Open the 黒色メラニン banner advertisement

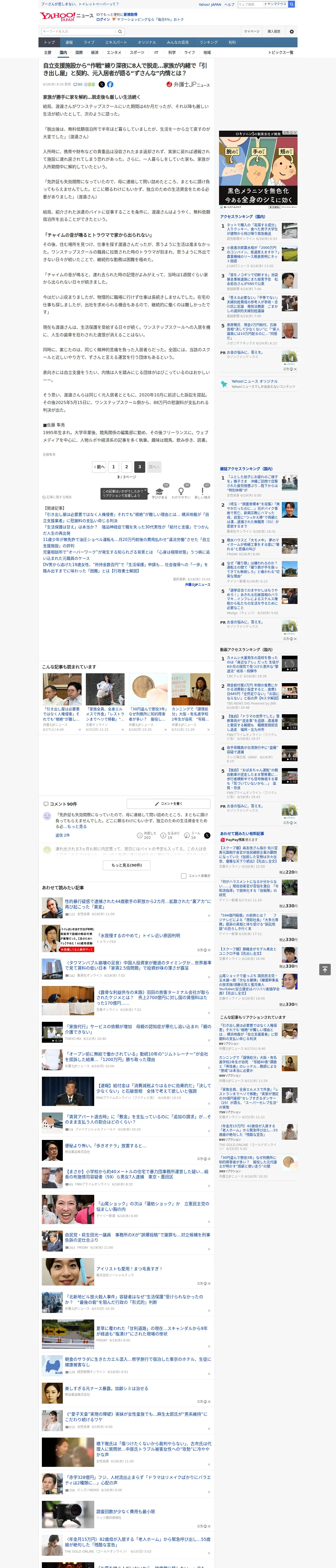coord(259,170)
